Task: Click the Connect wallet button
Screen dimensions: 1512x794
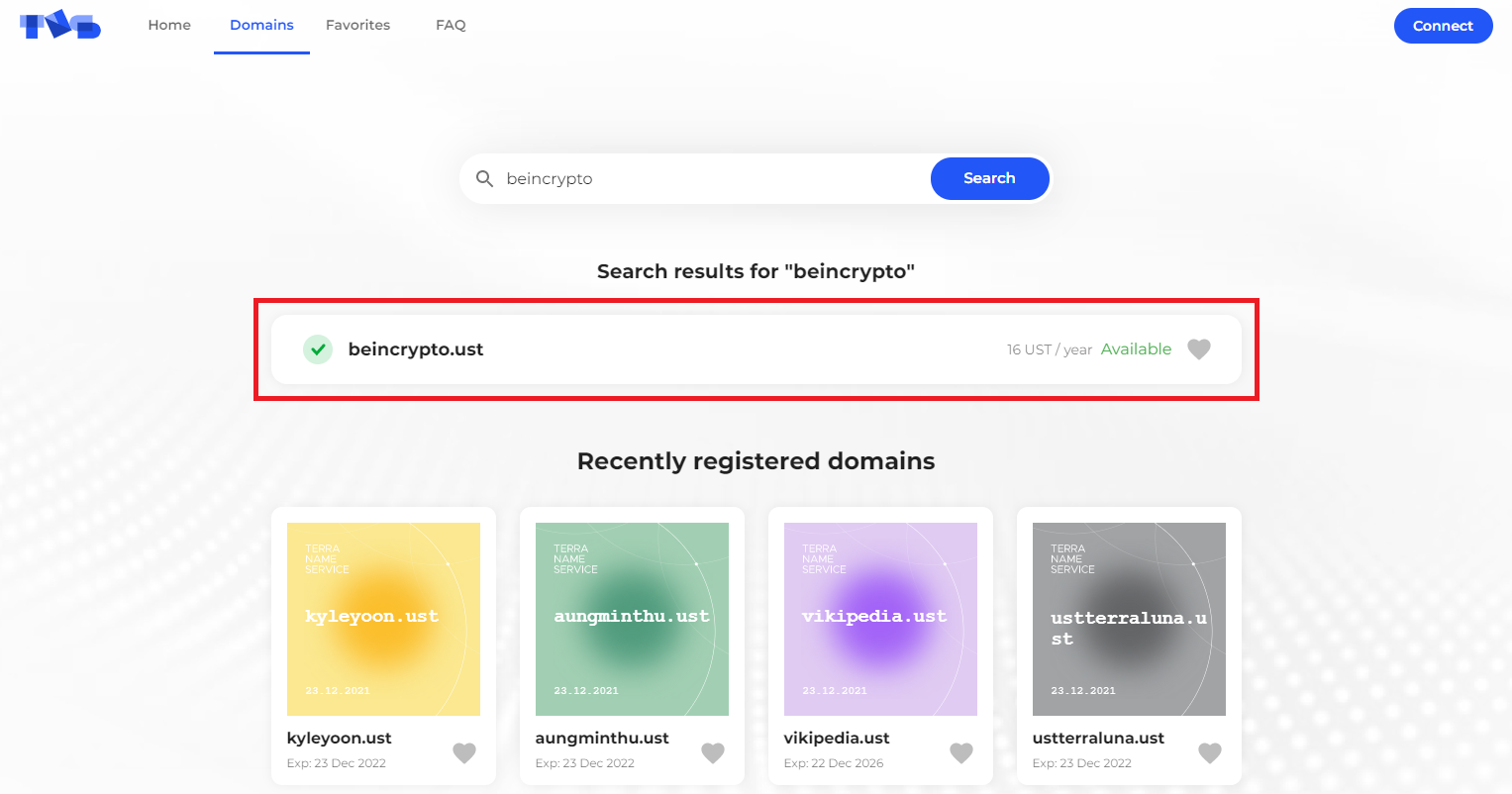Action: click(x=1443, y=26)
